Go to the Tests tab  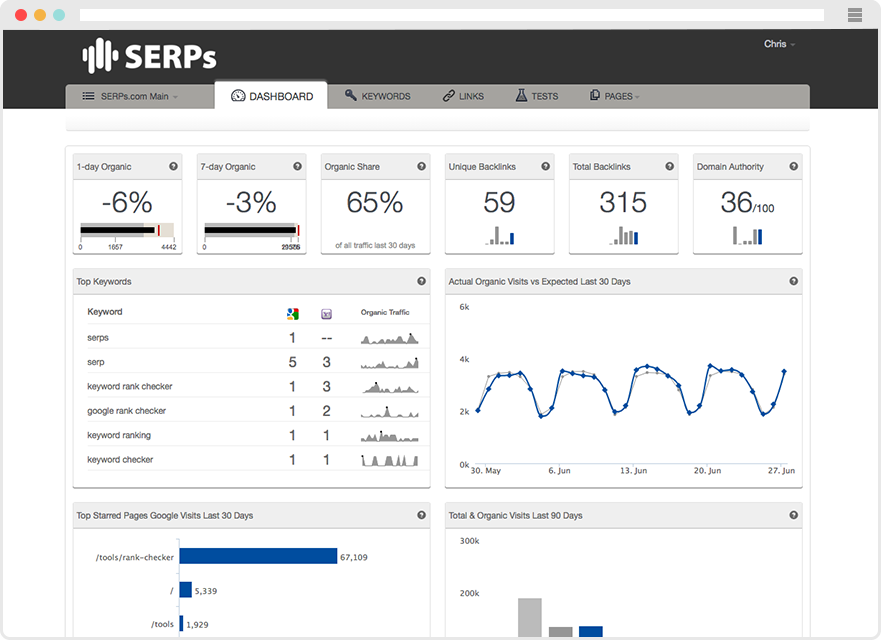(537, 96)
